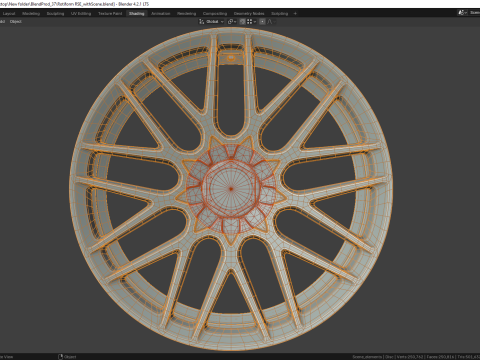Open the last Sculpting workspace tab

pyautogui.click(x=279, y=14)
